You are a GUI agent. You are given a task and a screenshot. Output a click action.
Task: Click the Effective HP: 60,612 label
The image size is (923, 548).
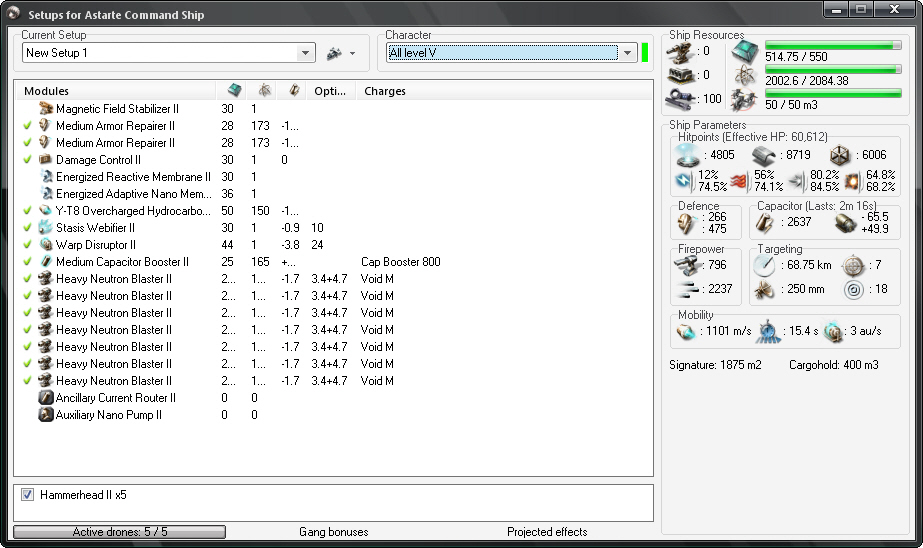click(x=775, y=137)
